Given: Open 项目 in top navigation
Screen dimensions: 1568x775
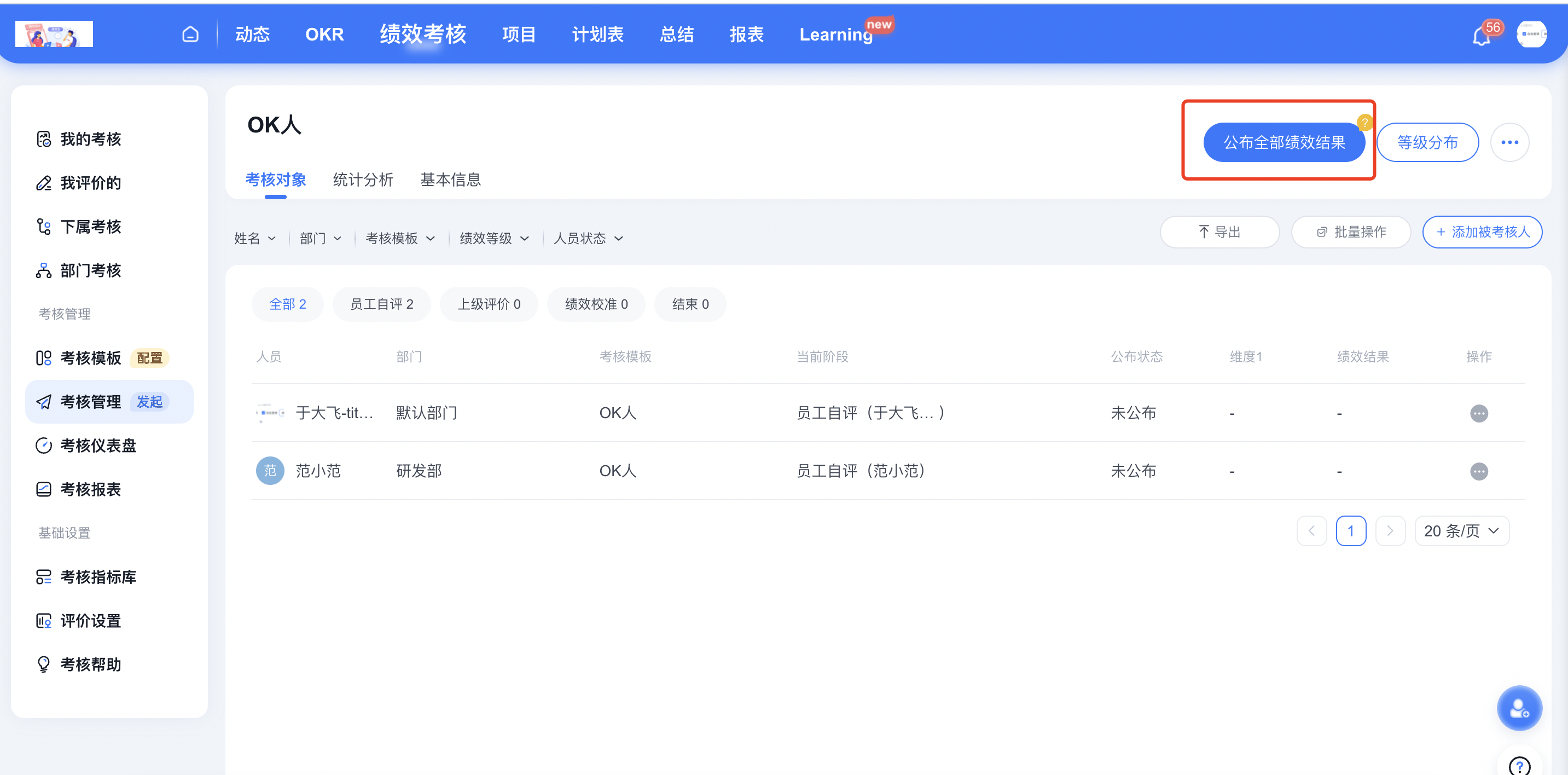Looking at the screenshot, I should click(519, 34).
